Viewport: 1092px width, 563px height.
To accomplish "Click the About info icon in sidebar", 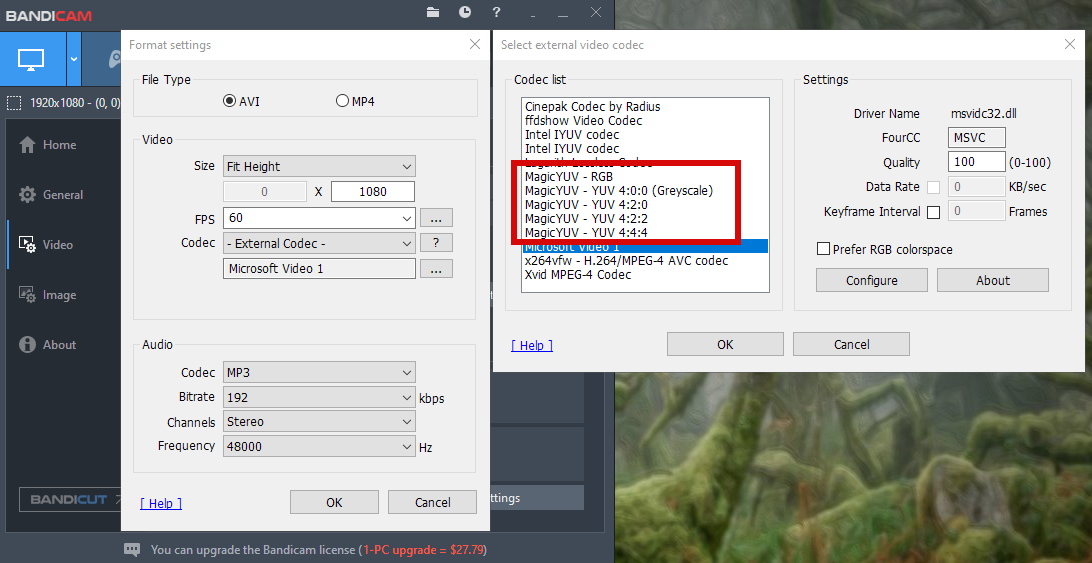I will pos(27,345).
